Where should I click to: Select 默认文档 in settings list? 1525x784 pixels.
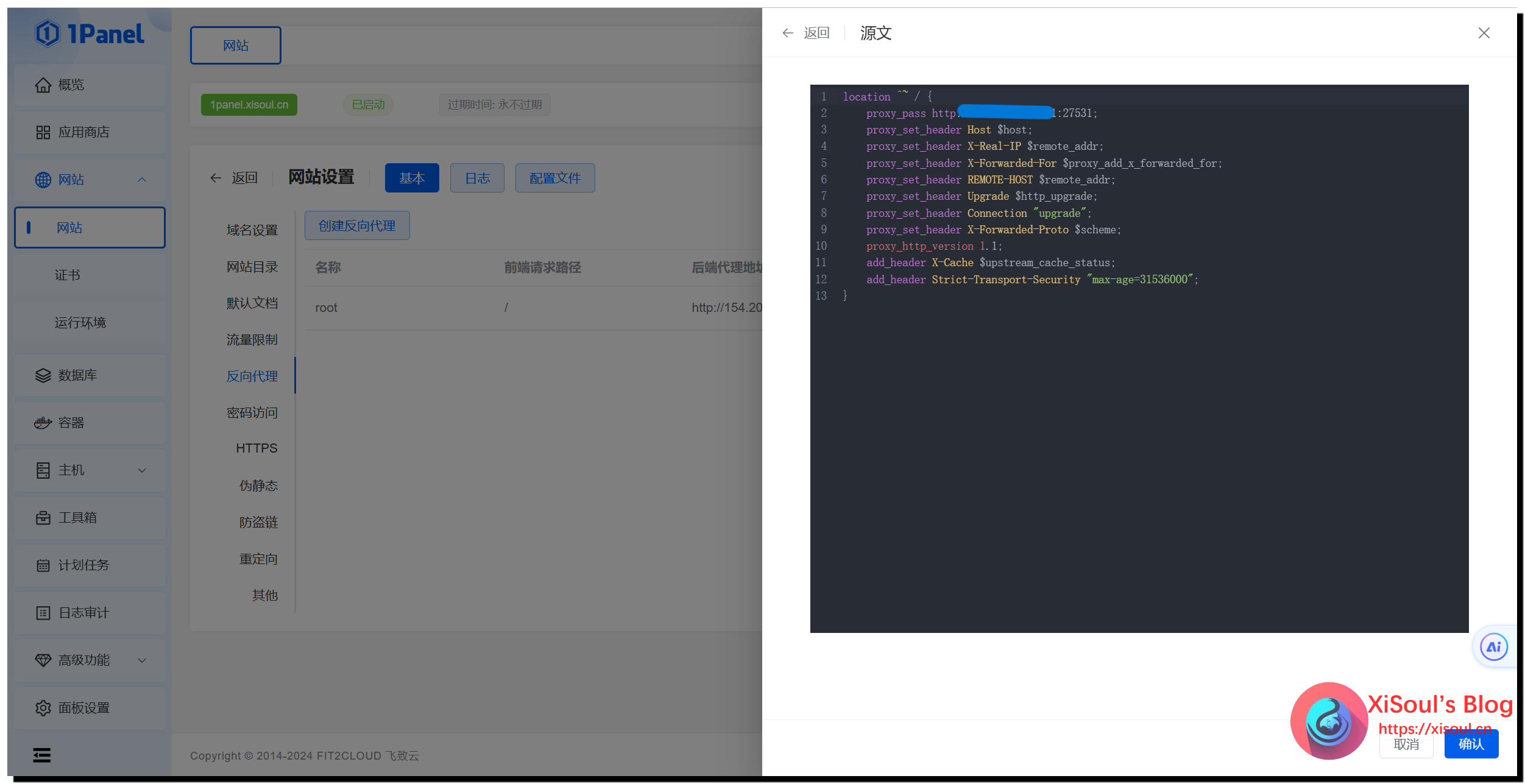pos(252,303)
